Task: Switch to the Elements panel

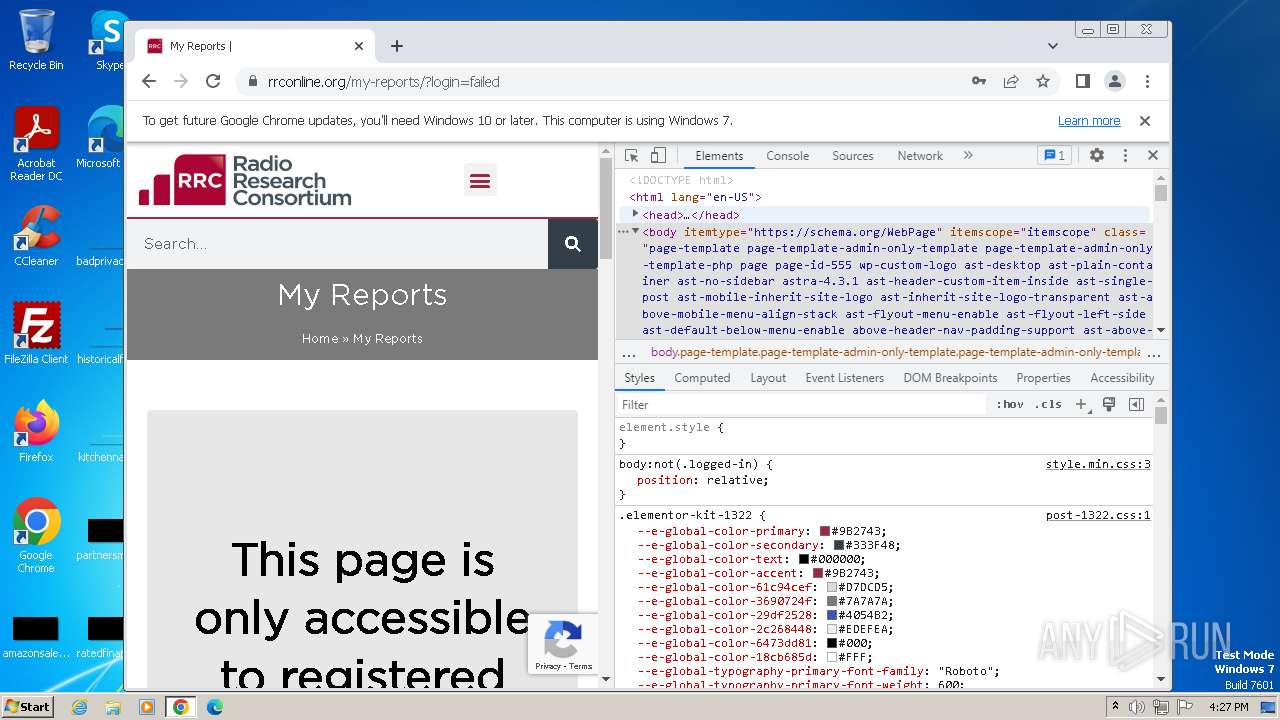Action: point(719,156)
